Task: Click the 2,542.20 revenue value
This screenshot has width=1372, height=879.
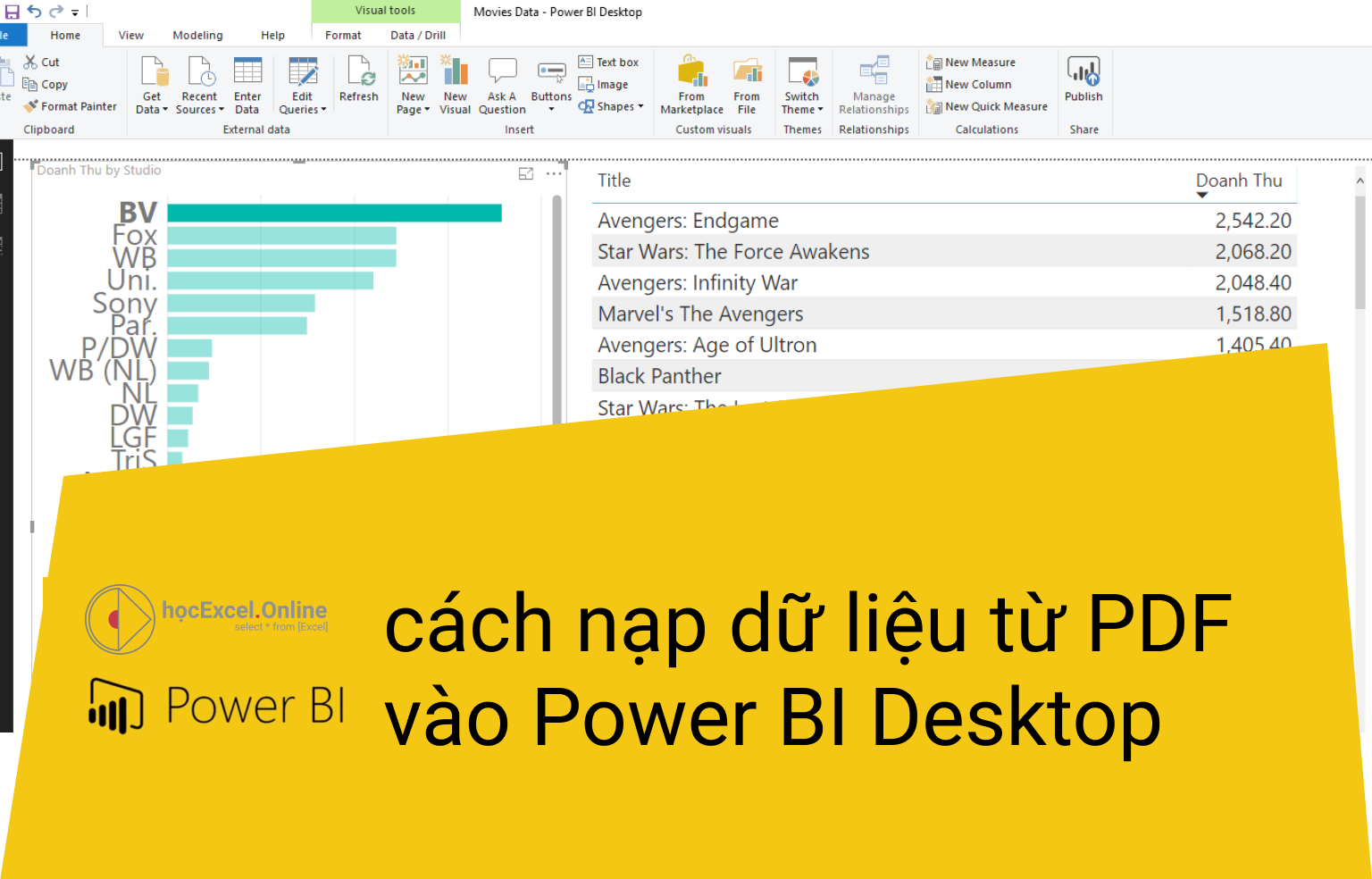Action: [x=1253, y=221]
